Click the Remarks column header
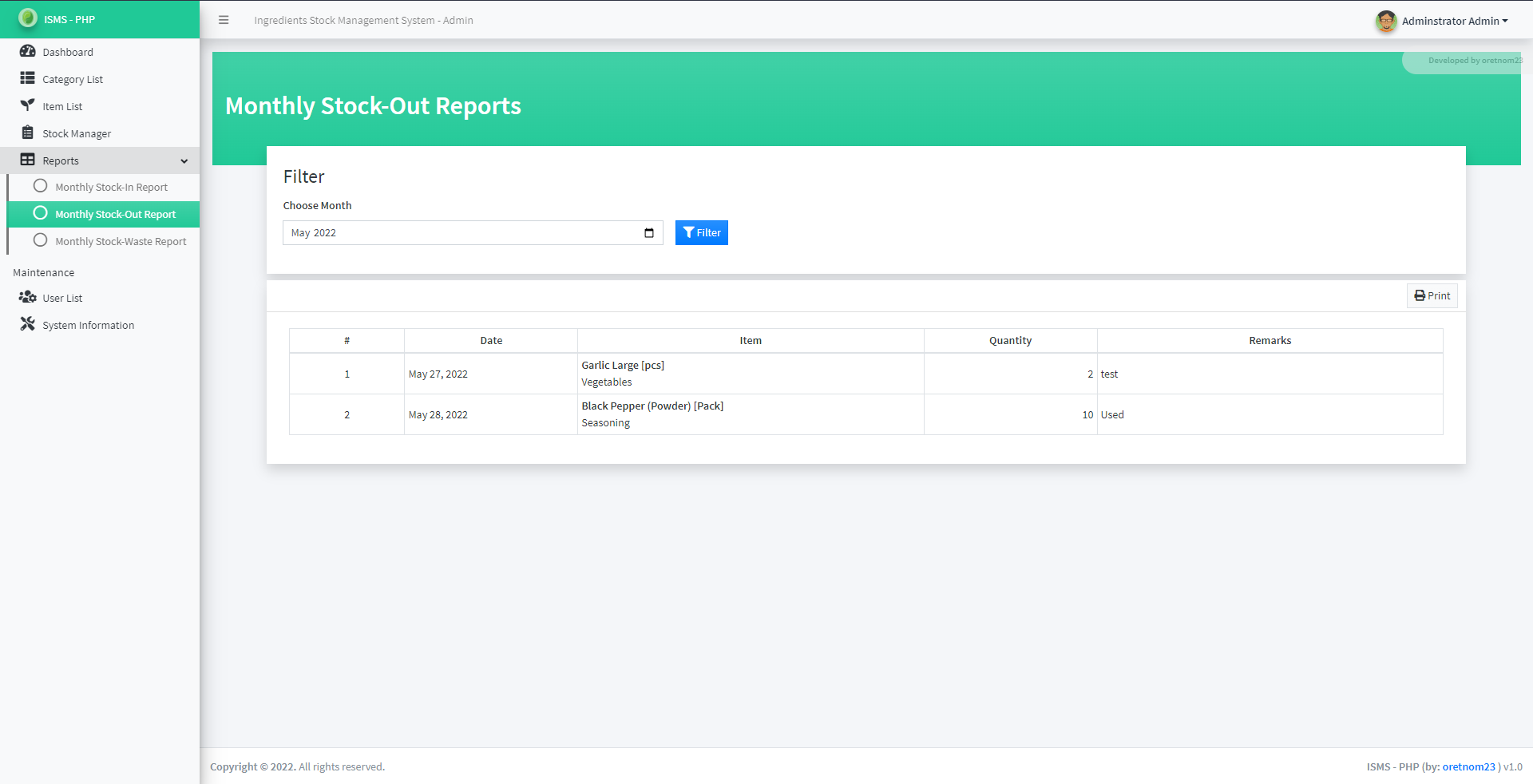This screenshot has width=1533, height=784. [1270, 340]
